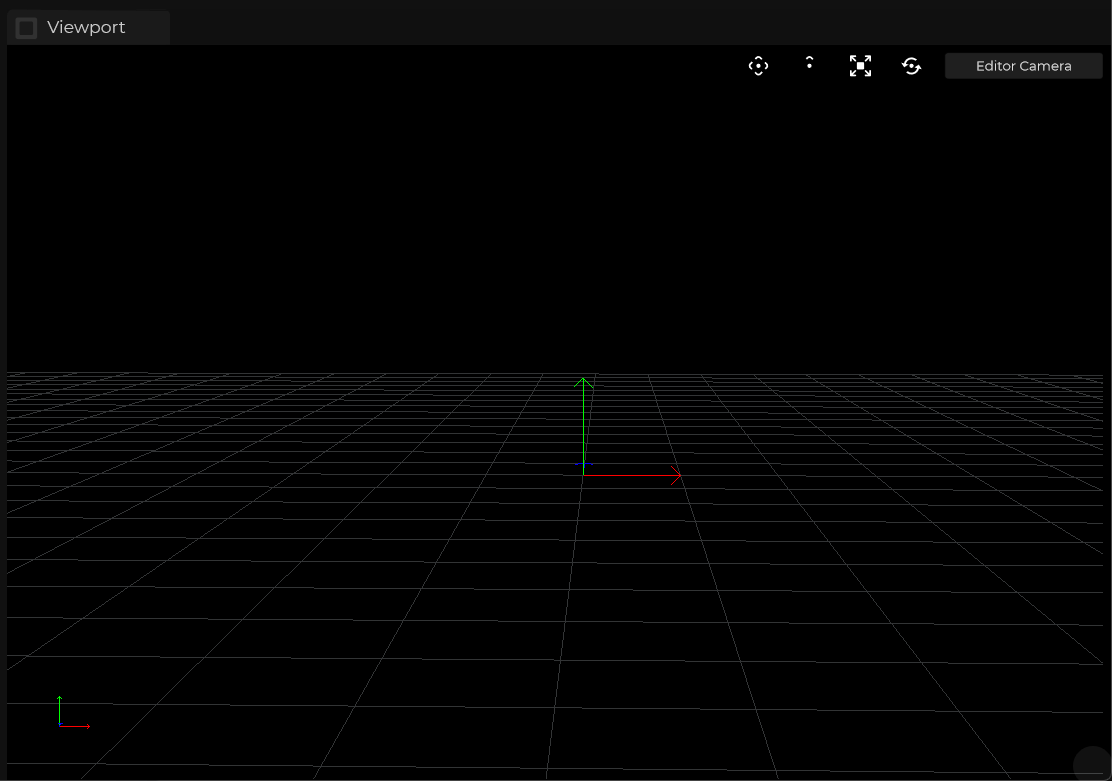Click the square icon on Viewport tab
The width and height of the screenshot is (1112, 781).
(27, 28)
